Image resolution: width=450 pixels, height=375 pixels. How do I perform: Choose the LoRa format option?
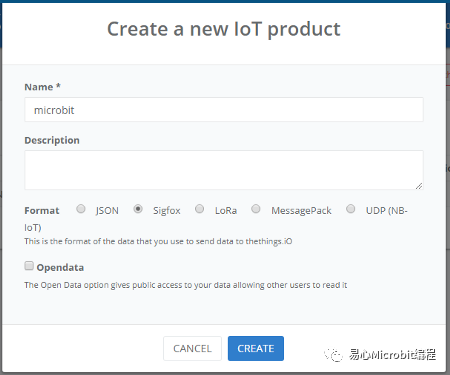click(x=199, y=209)
